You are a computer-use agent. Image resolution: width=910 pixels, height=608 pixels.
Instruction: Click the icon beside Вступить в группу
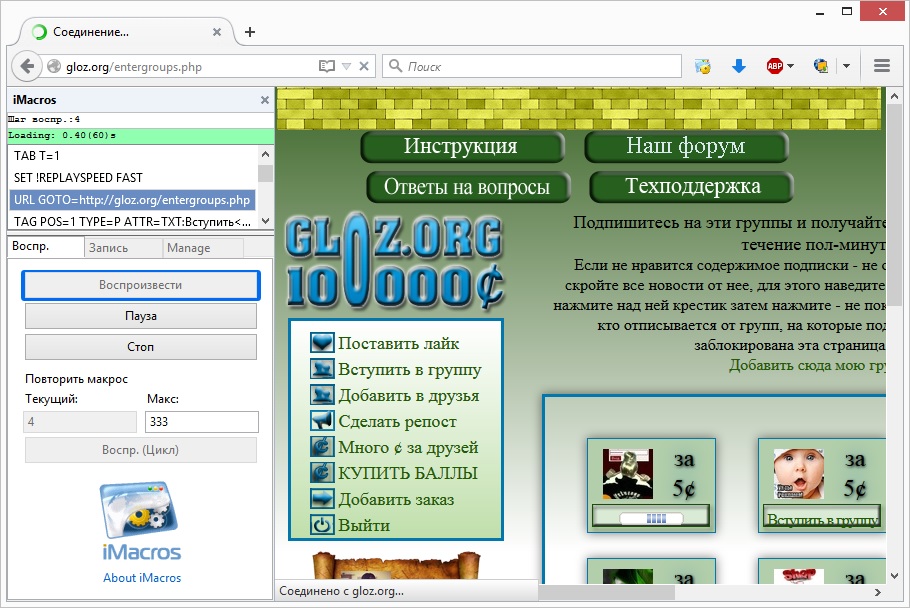[322, 369]
